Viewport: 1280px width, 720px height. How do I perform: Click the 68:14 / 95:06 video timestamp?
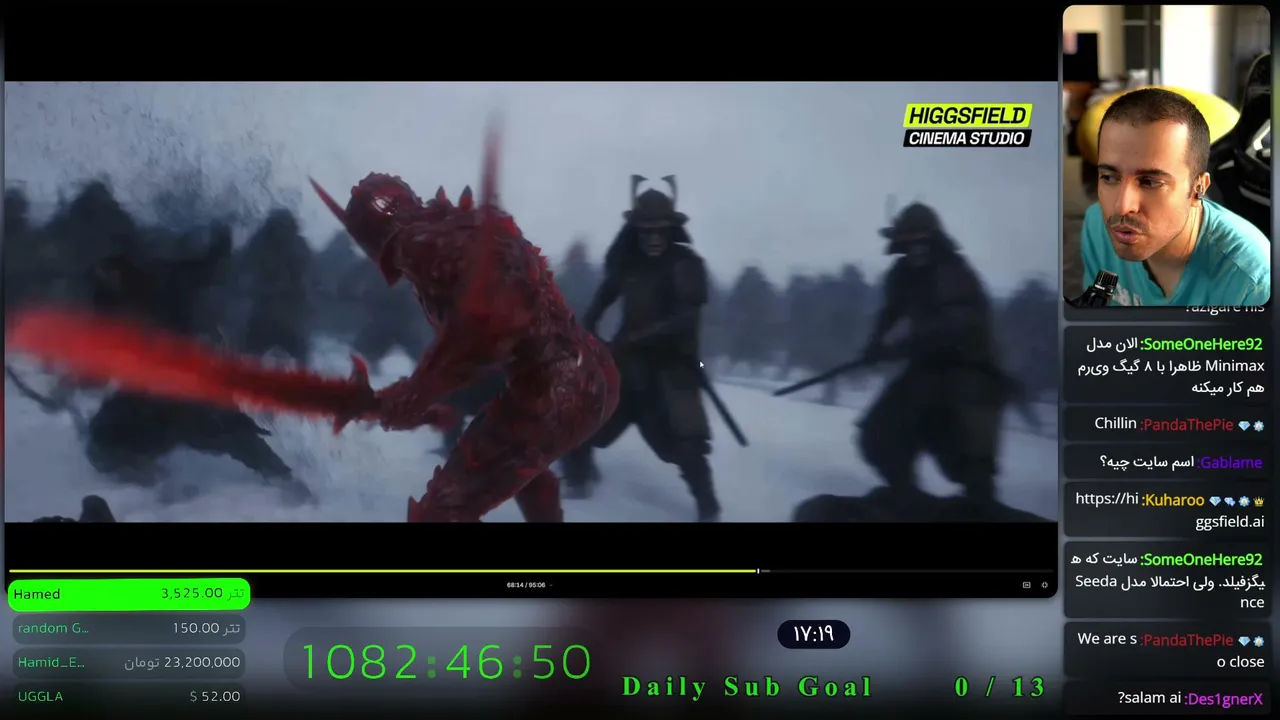point(527,585)
